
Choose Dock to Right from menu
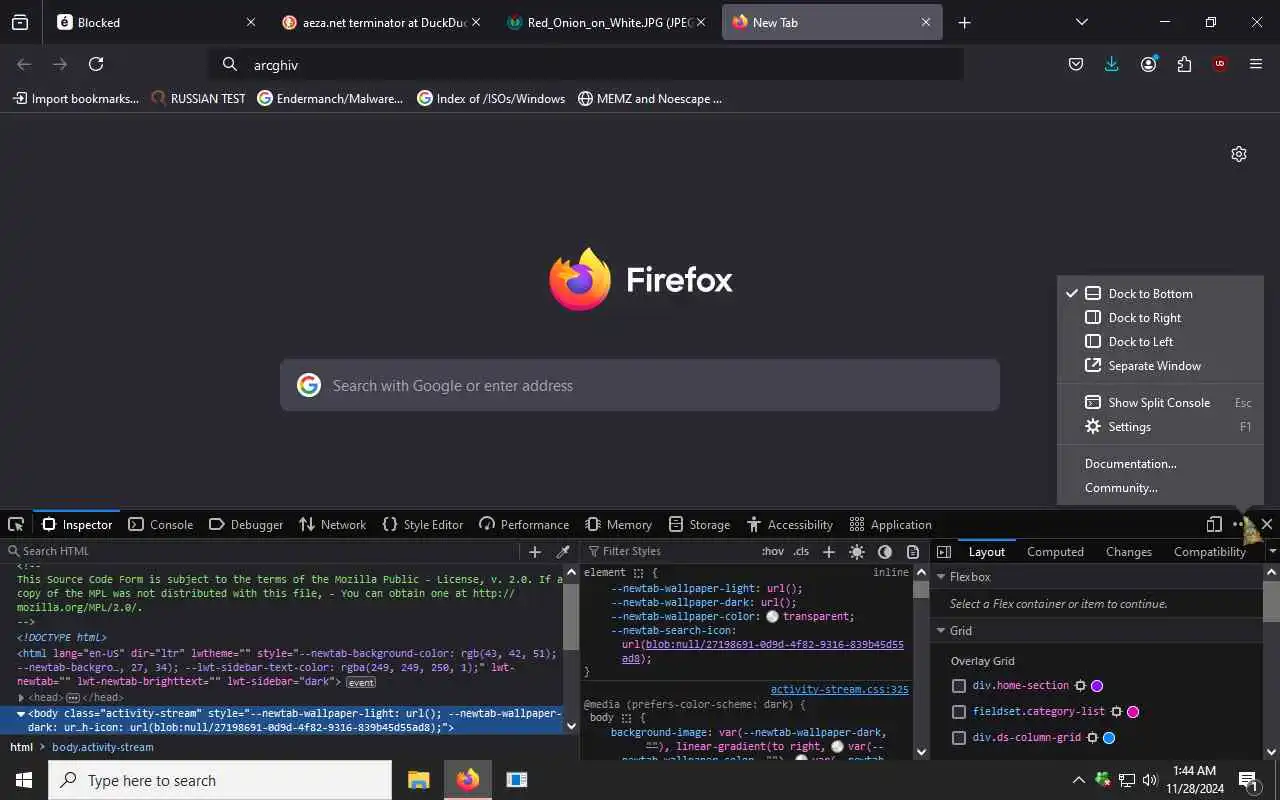(1160, 317)
